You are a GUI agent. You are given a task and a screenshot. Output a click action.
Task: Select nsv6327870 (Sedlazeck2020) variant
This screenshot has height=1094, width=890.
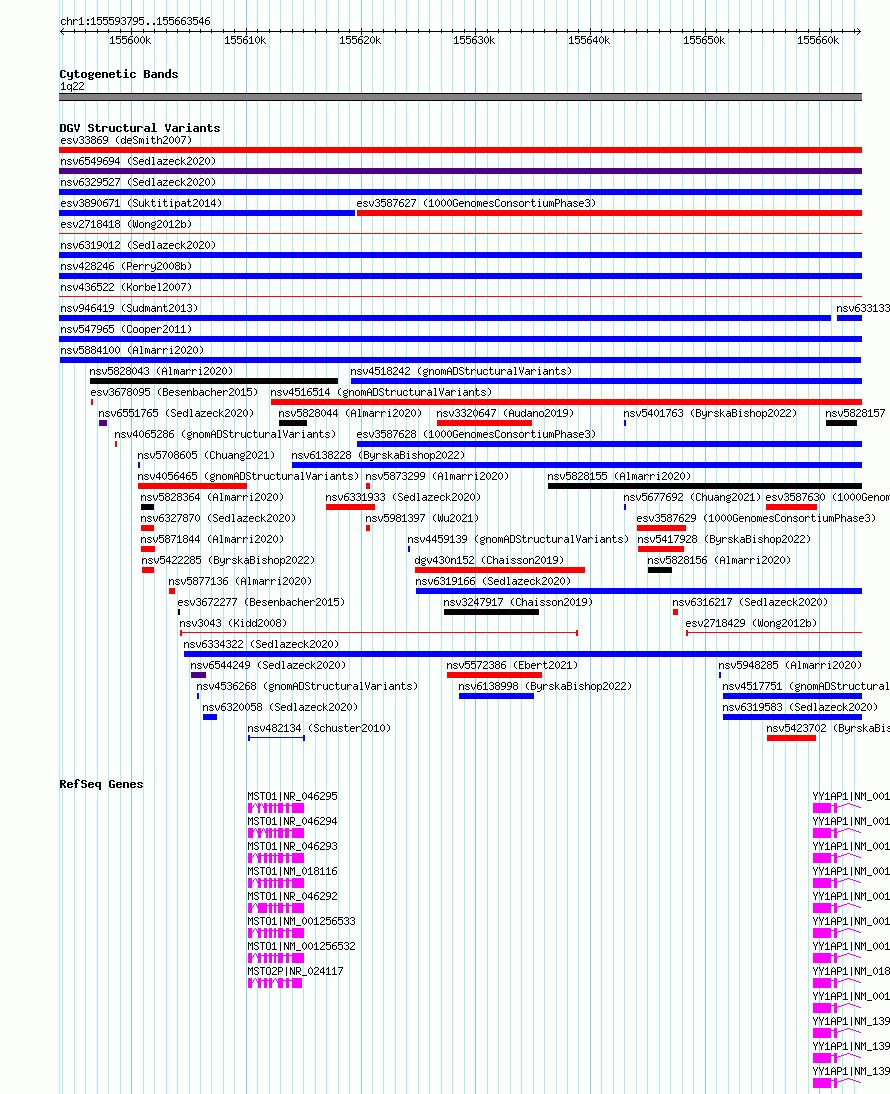(147, 528)
